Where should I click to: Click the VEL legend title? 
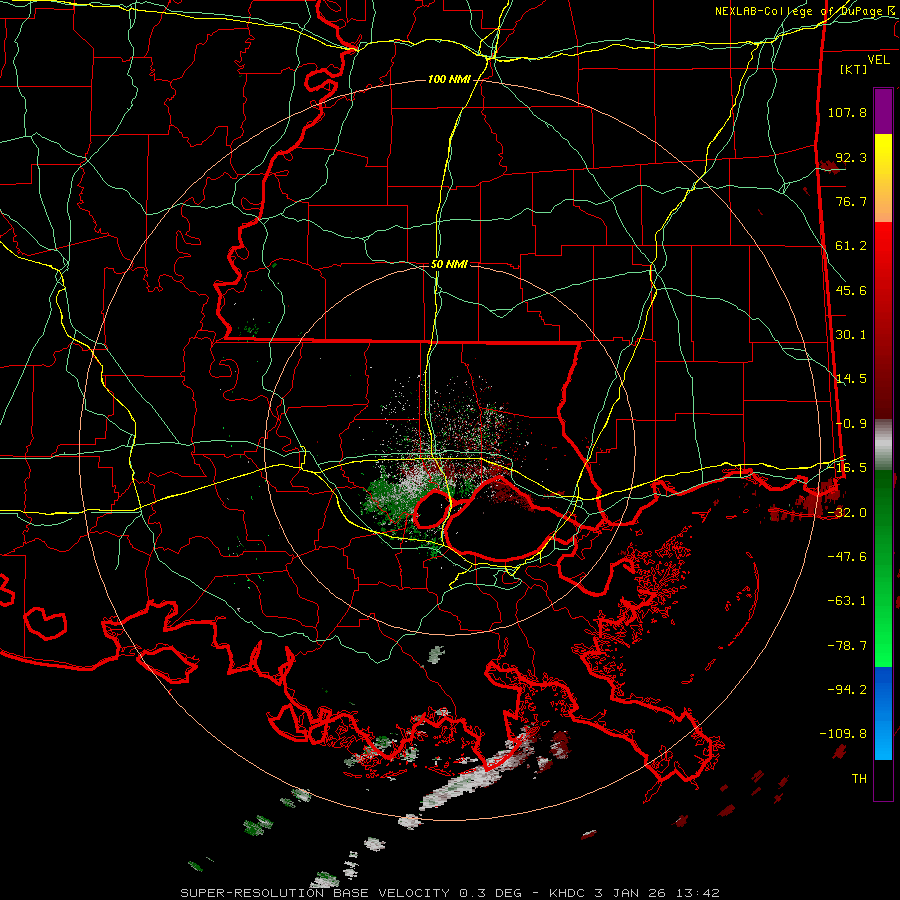tap(878, 60)
